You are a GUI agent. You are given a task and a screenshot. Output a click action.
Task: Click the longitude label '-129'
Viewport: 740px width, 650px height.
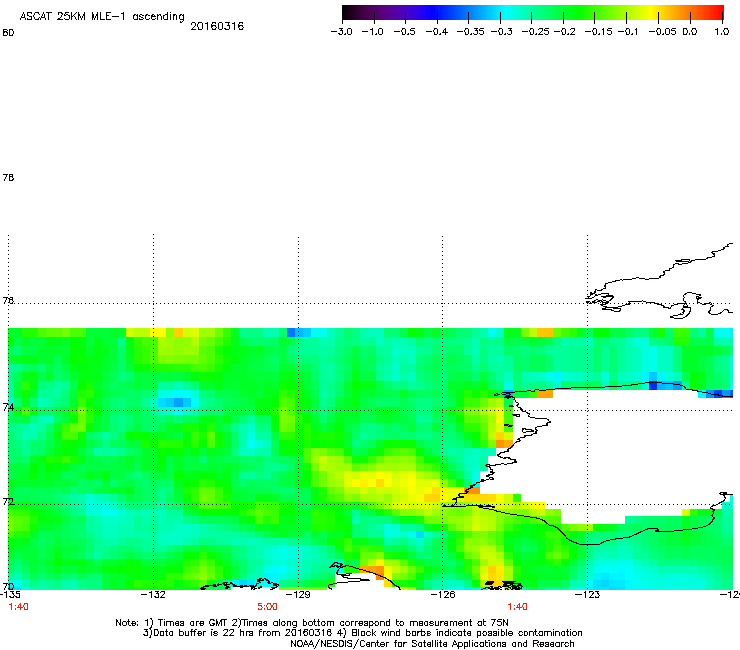(298, 594)
